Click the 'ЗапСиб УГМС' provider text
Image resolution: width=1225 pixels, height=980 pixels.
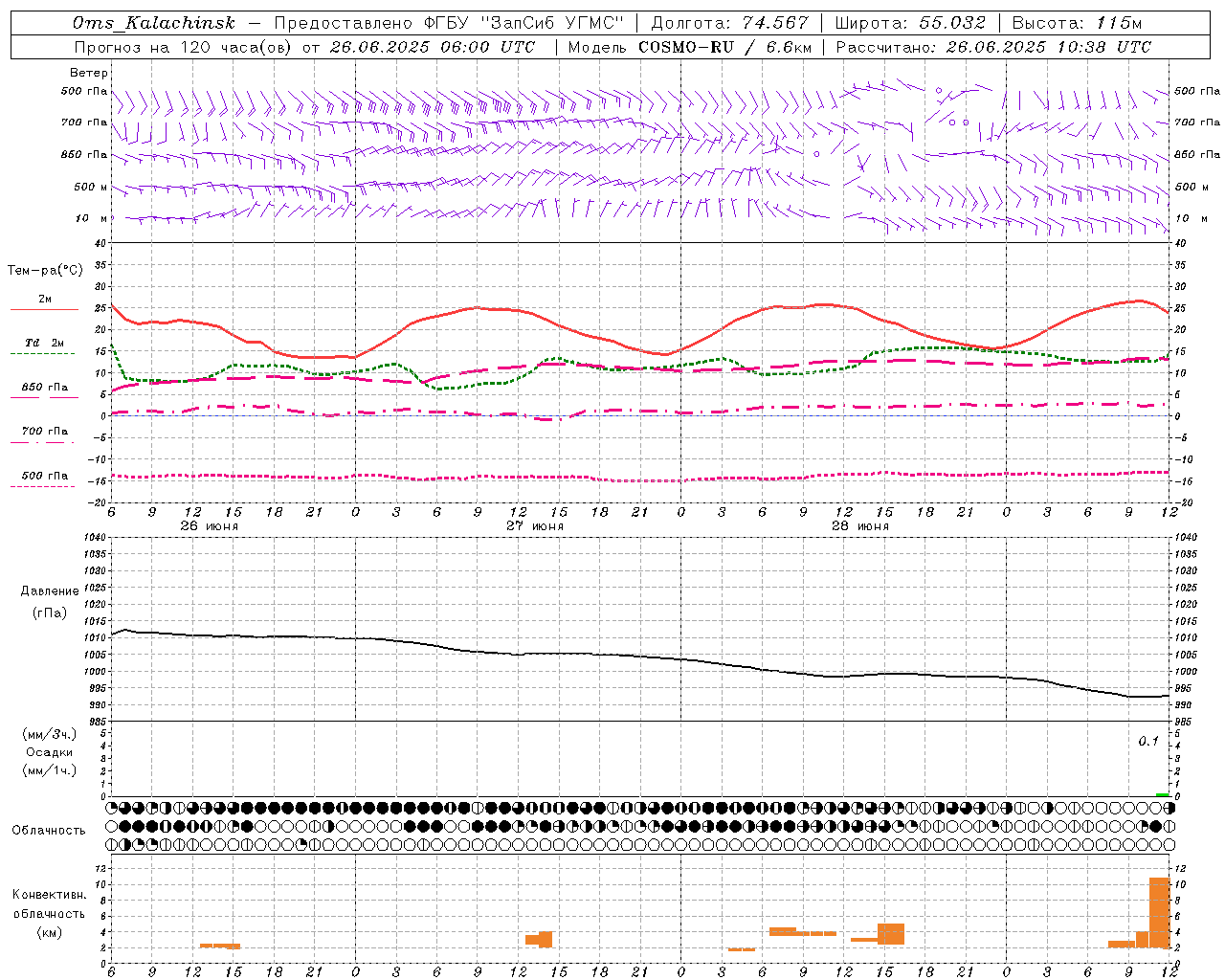(552, 23)
